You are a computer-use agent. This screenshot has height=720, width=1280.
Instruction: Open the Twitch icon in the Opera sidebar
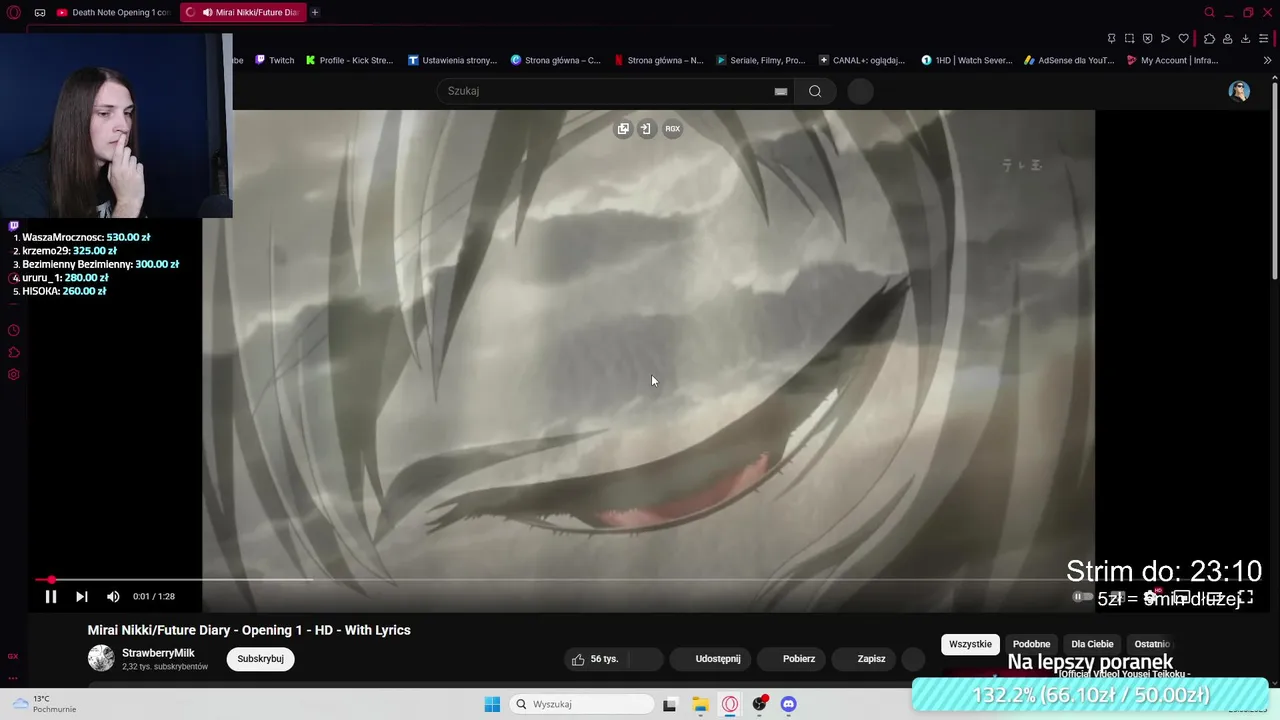click(14, 226)
